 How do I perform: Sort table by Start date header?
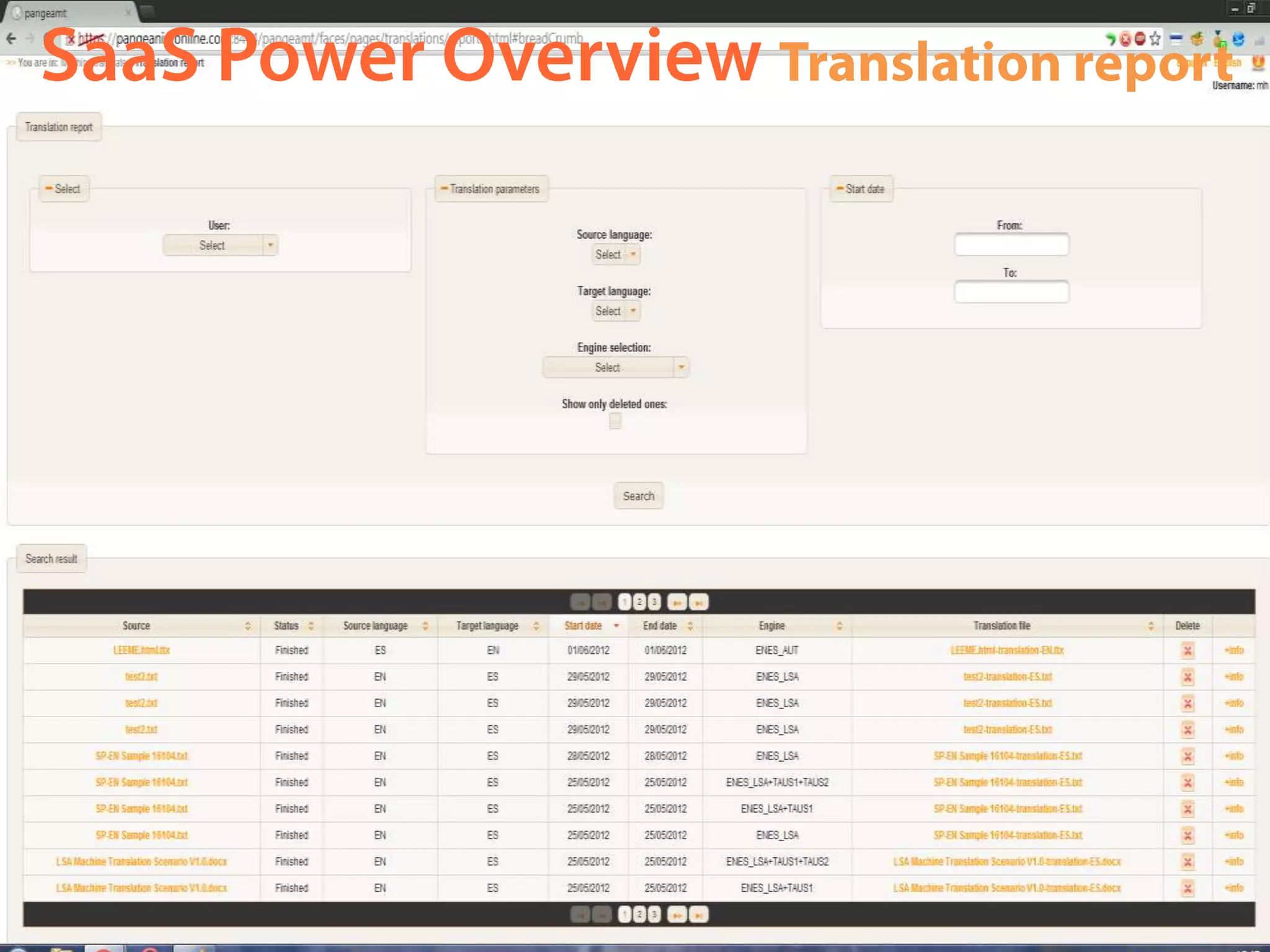click(583, 626)
